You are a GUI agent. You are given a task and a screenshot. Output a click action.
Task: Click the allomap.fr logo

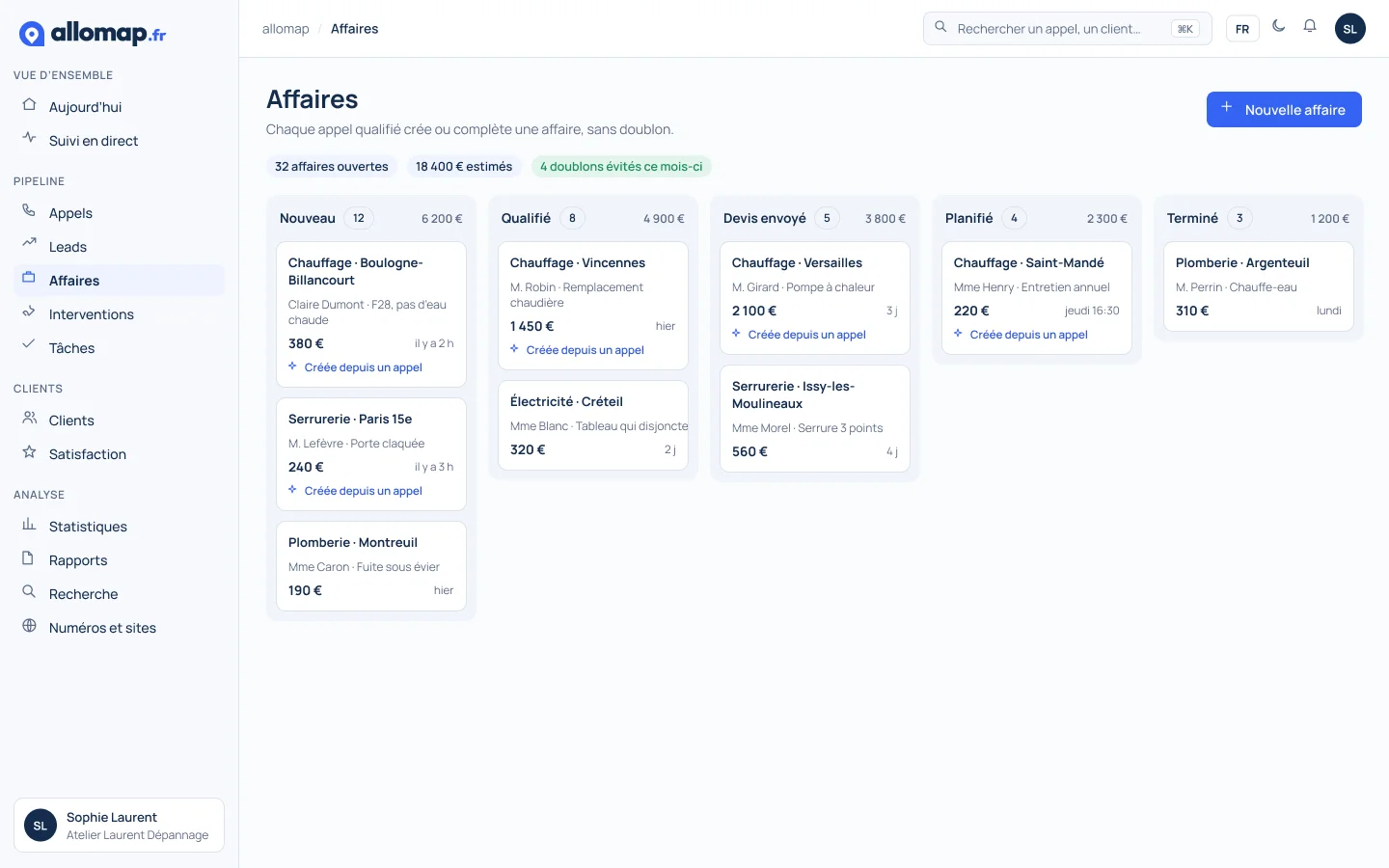(x=93, y=34)
